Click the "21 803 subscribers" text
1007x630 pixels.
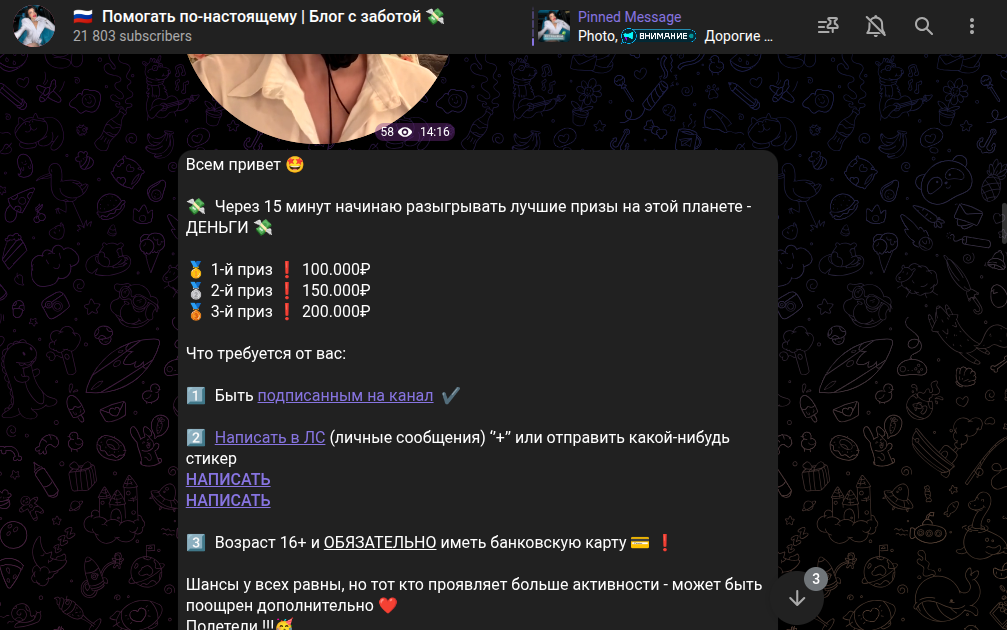(132, 36)
